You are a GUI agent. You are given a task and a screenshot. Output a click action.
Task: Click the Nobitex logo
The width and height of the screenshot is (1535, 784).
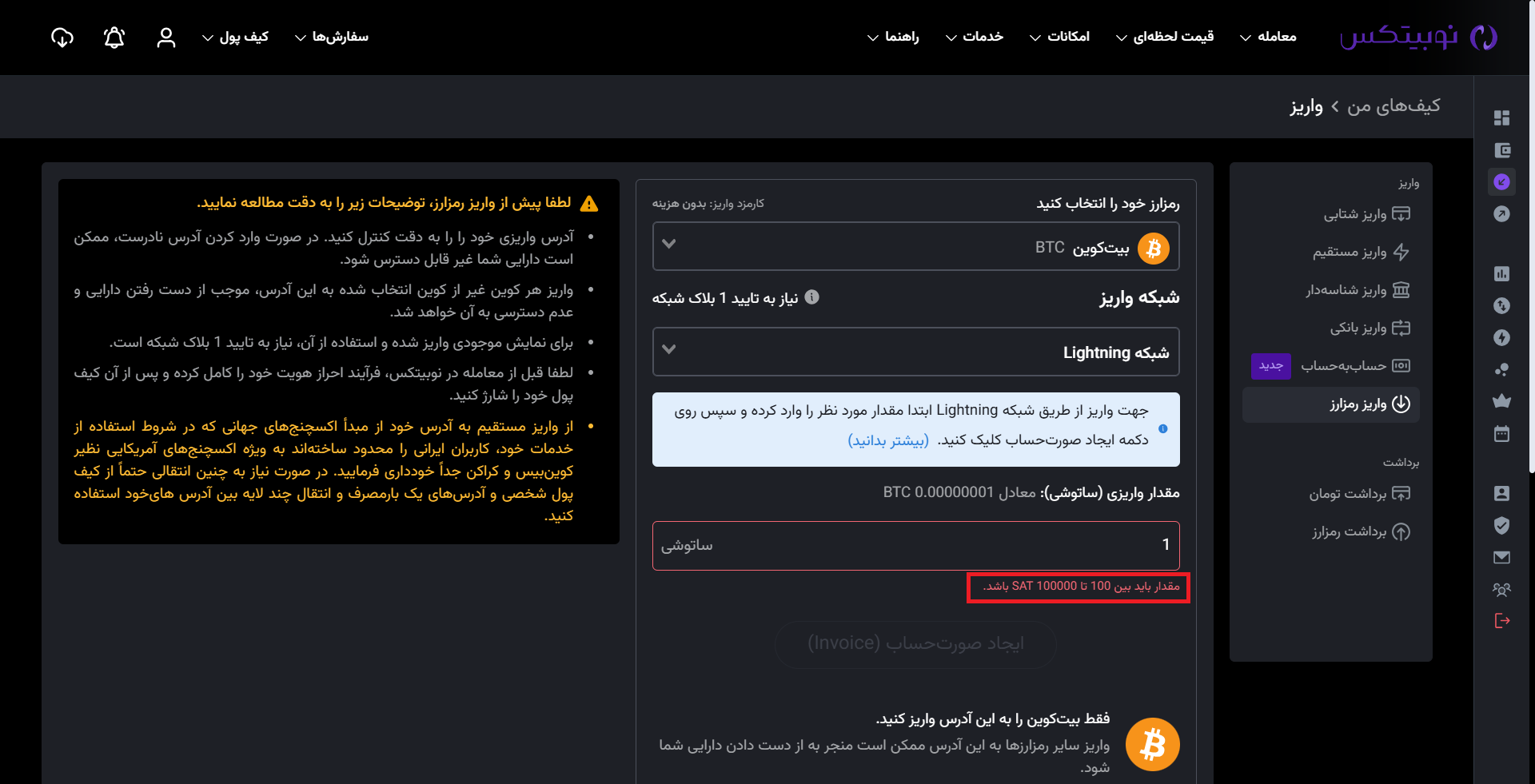click(x=1418, y=37)
